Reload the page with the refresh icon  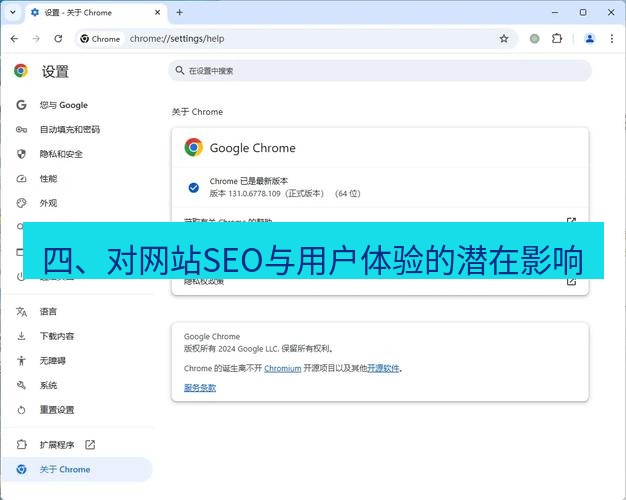tap(58, 39)
